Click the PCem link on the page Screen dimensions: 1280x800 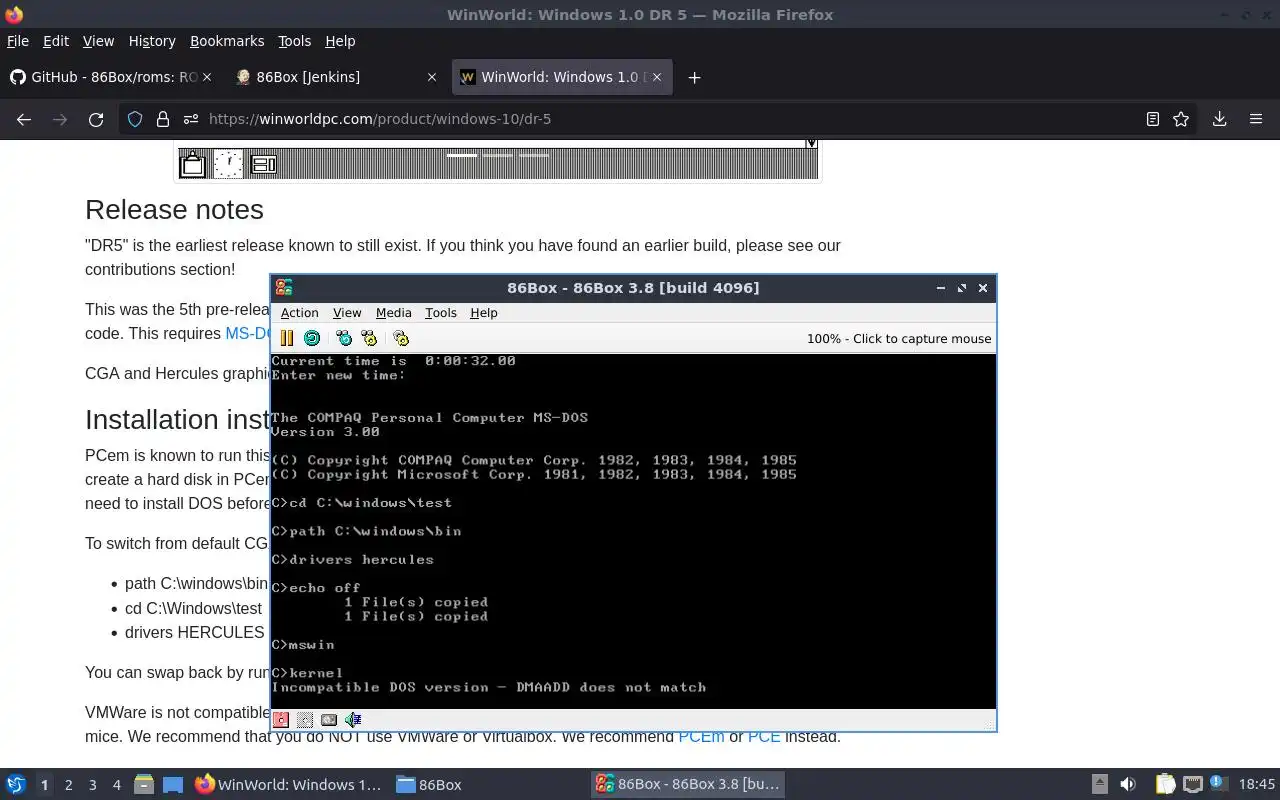(701, 736)
